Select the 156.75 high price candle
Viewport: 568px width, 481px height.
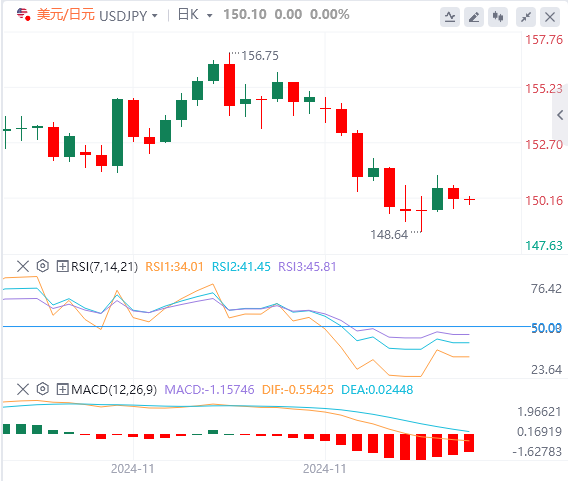[229, 85]
